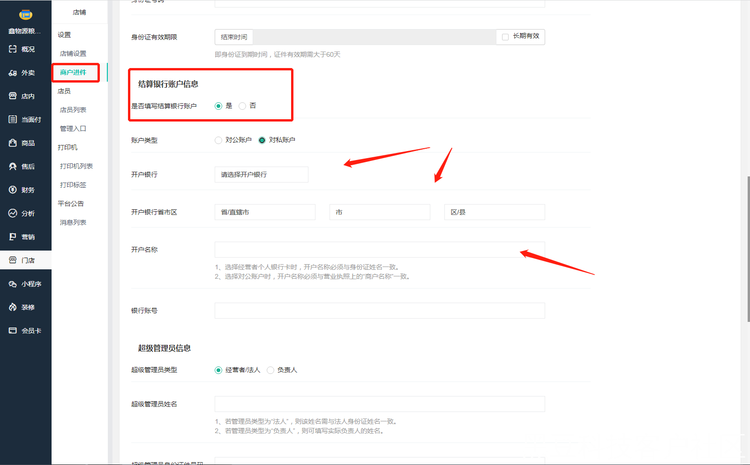Click into the 超级管理员姓名 input field

[x=380, y=404]
